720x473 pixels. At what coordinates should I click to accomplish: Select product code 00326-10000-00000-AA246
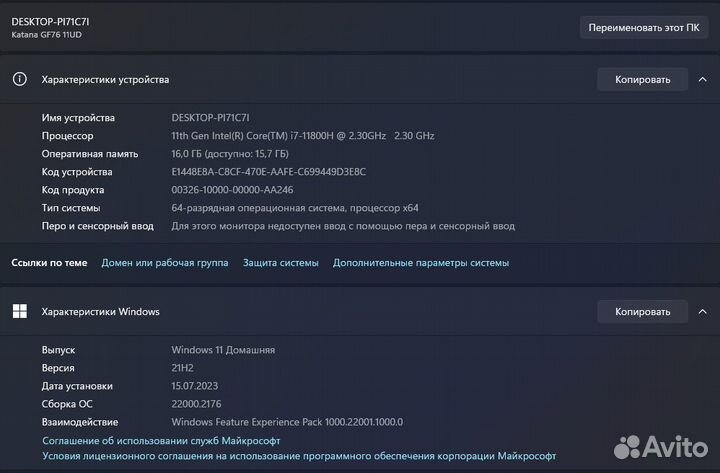coord(232,190)
